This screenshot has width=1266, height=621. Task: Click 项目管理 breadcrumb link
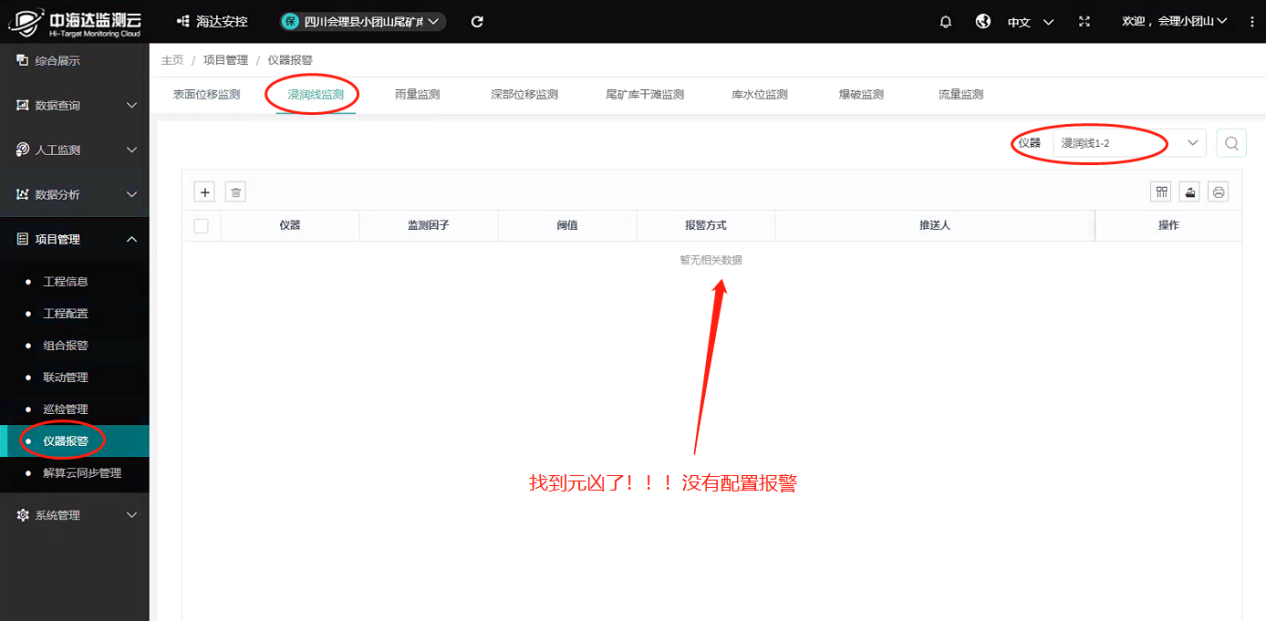225,60
